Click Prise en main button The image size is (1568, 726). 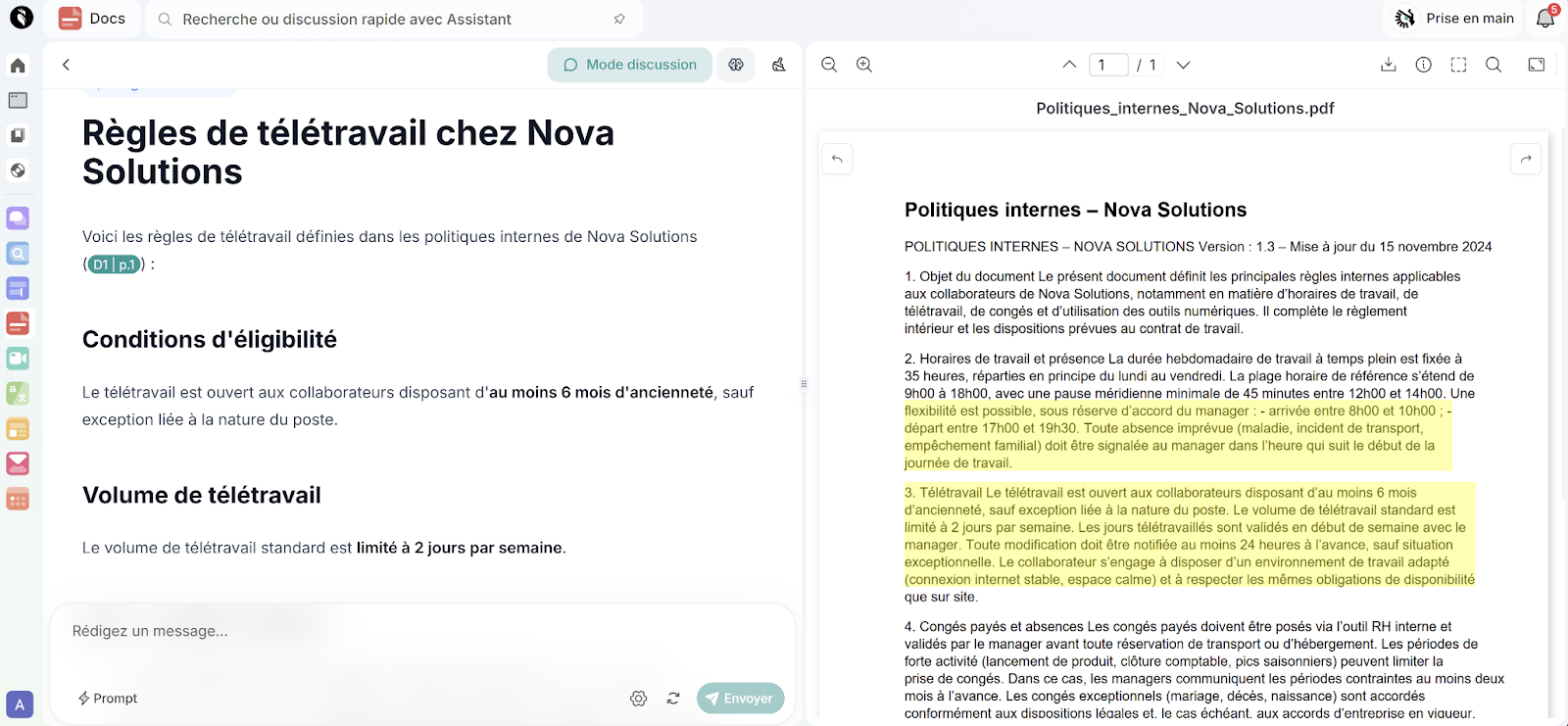[1455, 19]
